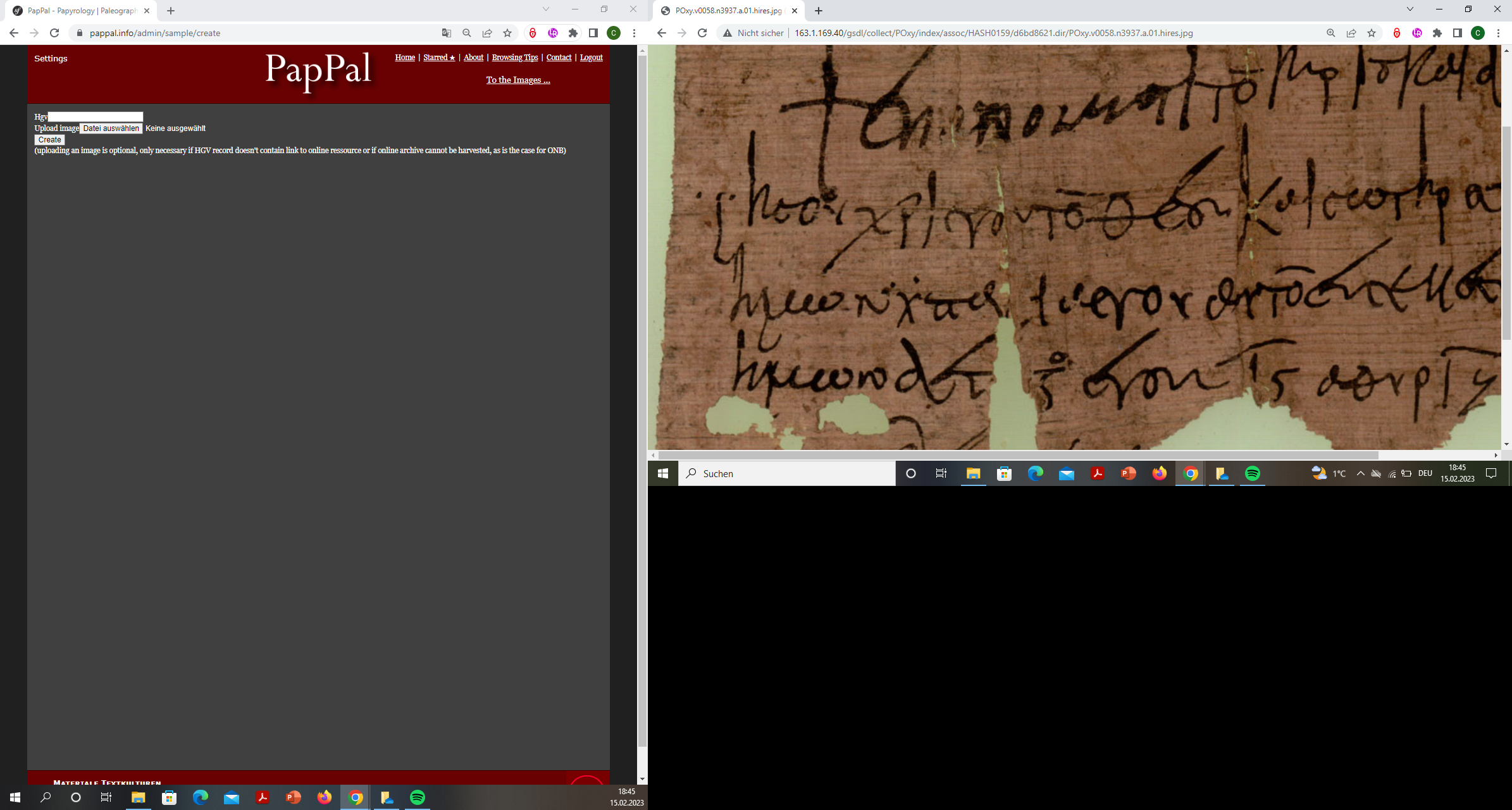Viewport: 1512px width, 810px height.
Task: Open Extensions puzzle icon in PapPal window
Action: coord(573,33)
